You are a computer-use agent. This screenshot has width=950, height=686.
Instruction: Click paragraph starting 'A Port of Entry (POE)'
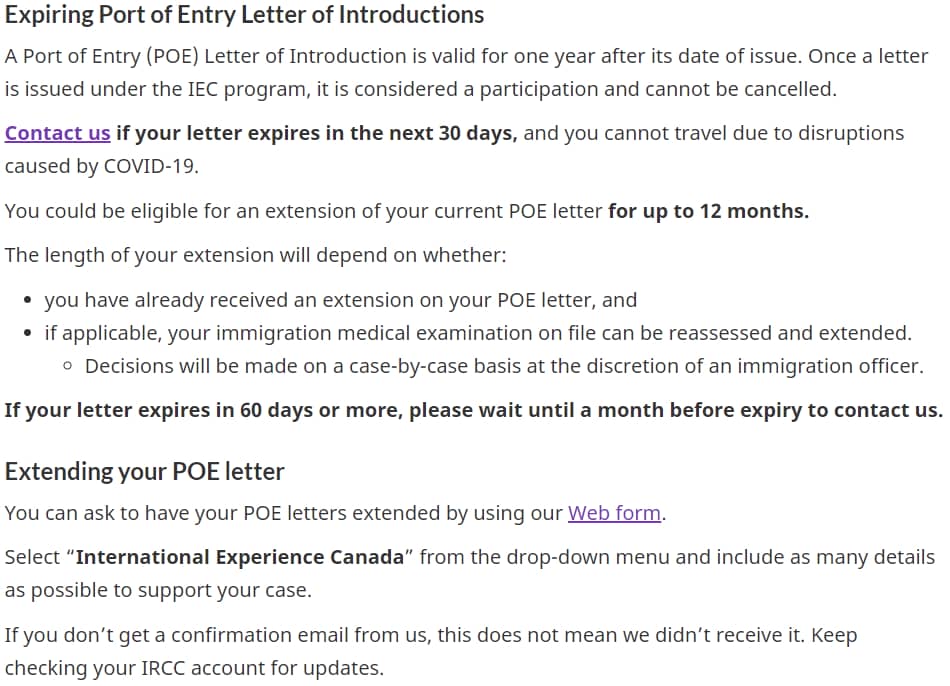point(467,73)
